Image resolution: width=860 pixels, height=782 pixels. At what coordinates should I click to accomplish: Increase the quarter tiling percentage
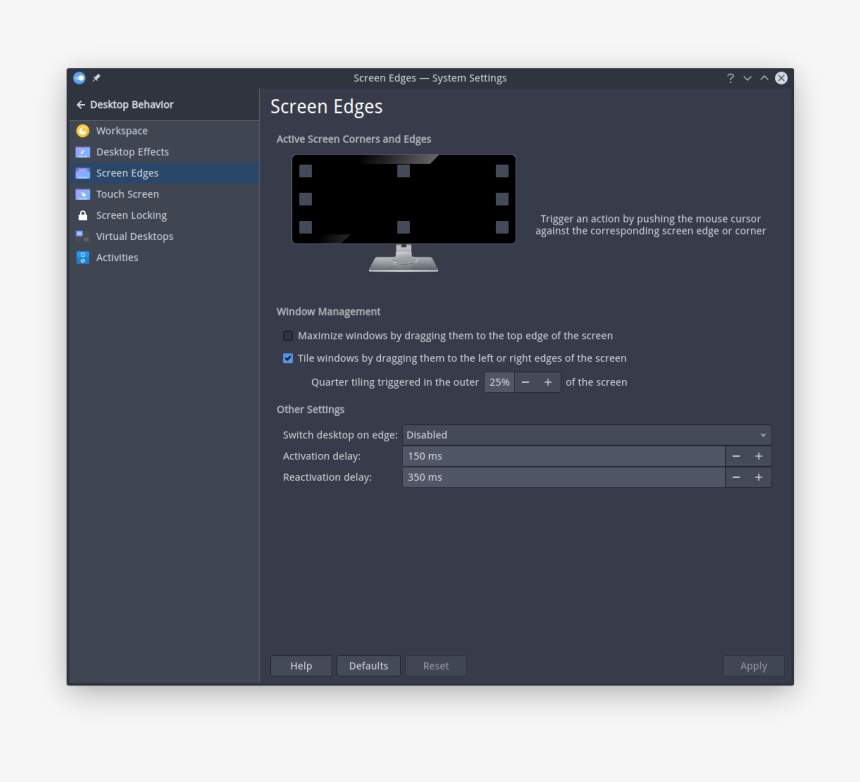[546, 381]
